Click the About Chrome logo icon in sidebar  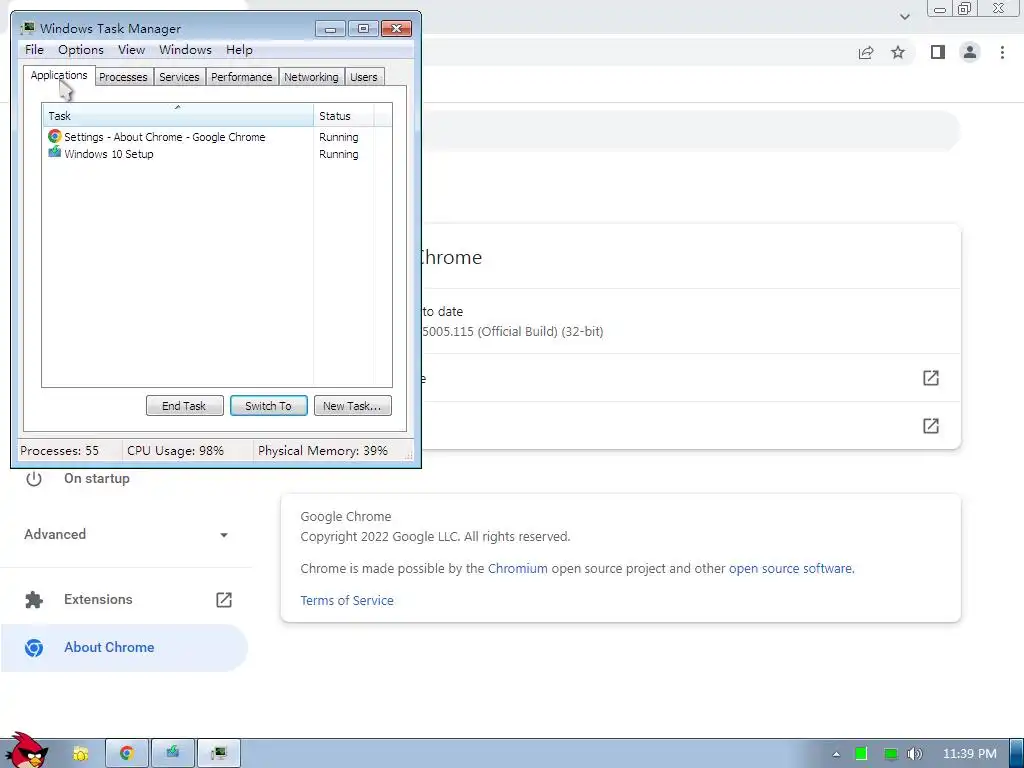(x=33, y=648)
